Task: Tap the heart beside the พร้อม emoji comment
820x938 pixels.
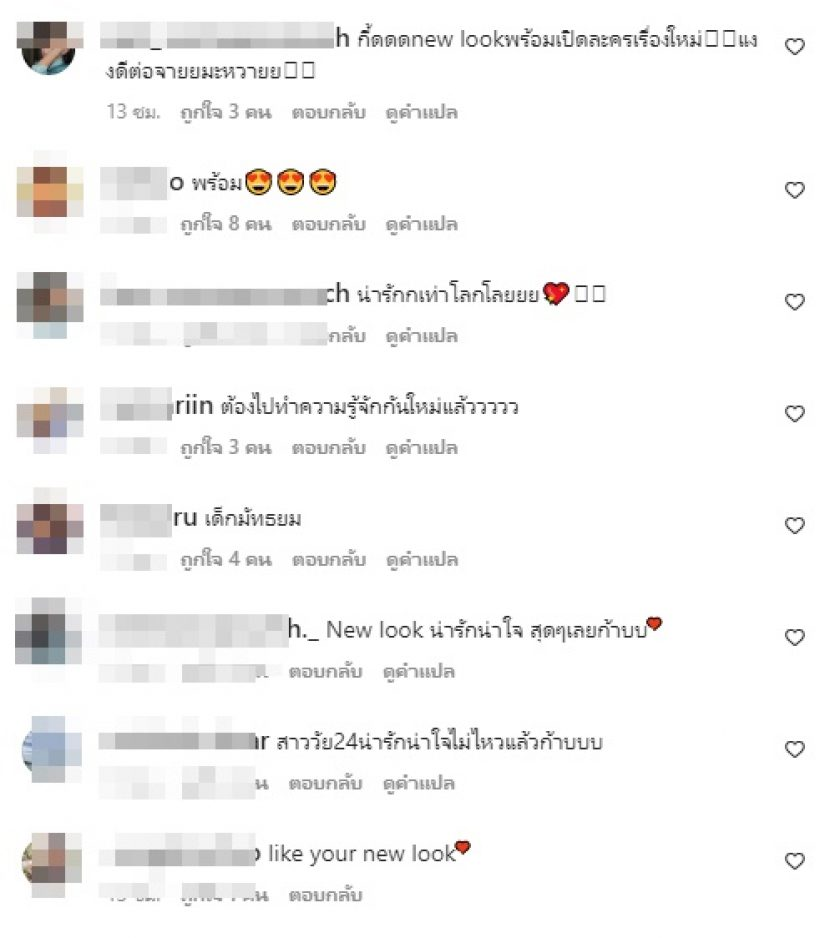Action: pyautogui.click(x=794, y=190)
